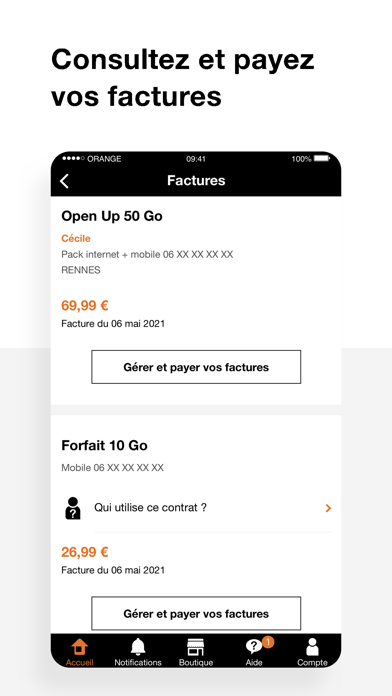Tap the 26,99 € invoice amount
The width and height of the screenshot is (392, 696).
pyautogui.click(x=85, y=552)
